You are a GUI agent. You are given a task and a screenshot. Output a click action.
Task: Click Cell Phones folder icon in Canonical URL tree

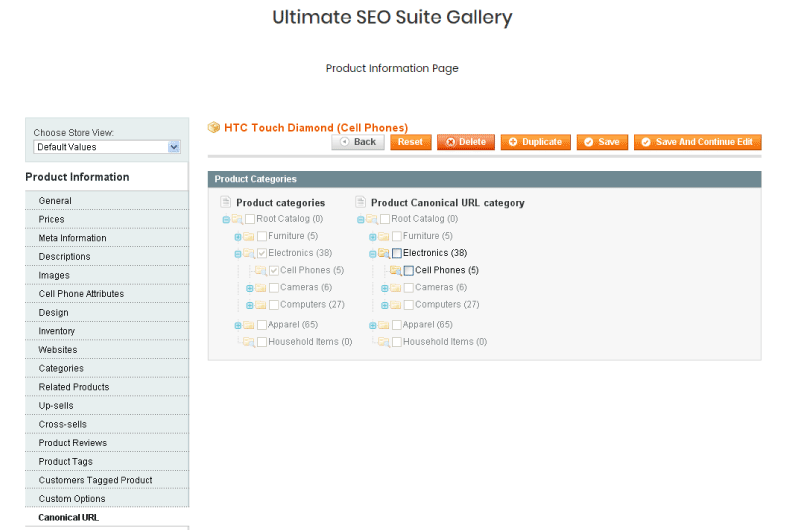[x=395, y=270]
